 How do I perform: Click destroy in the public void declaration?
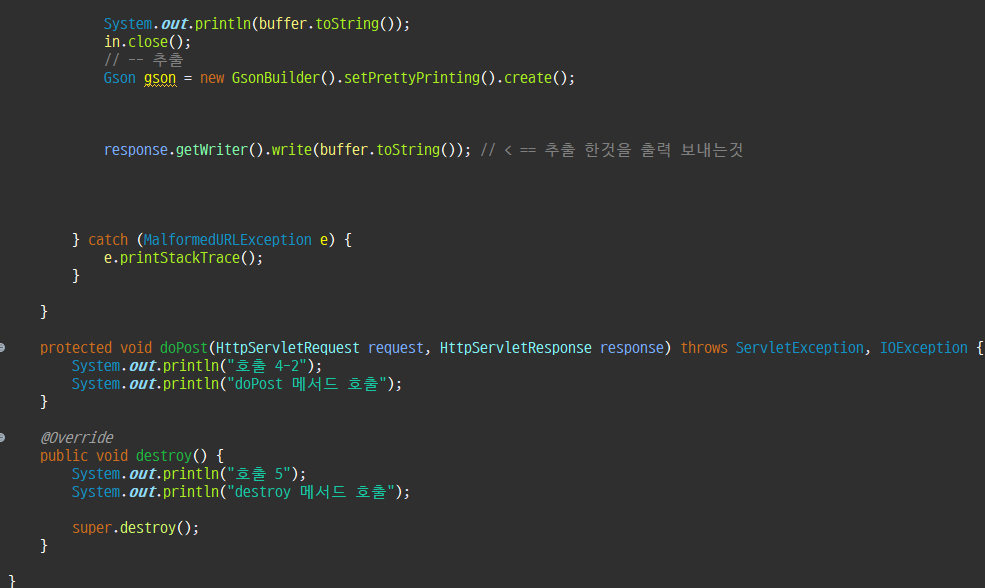click(x=164, y=456)
